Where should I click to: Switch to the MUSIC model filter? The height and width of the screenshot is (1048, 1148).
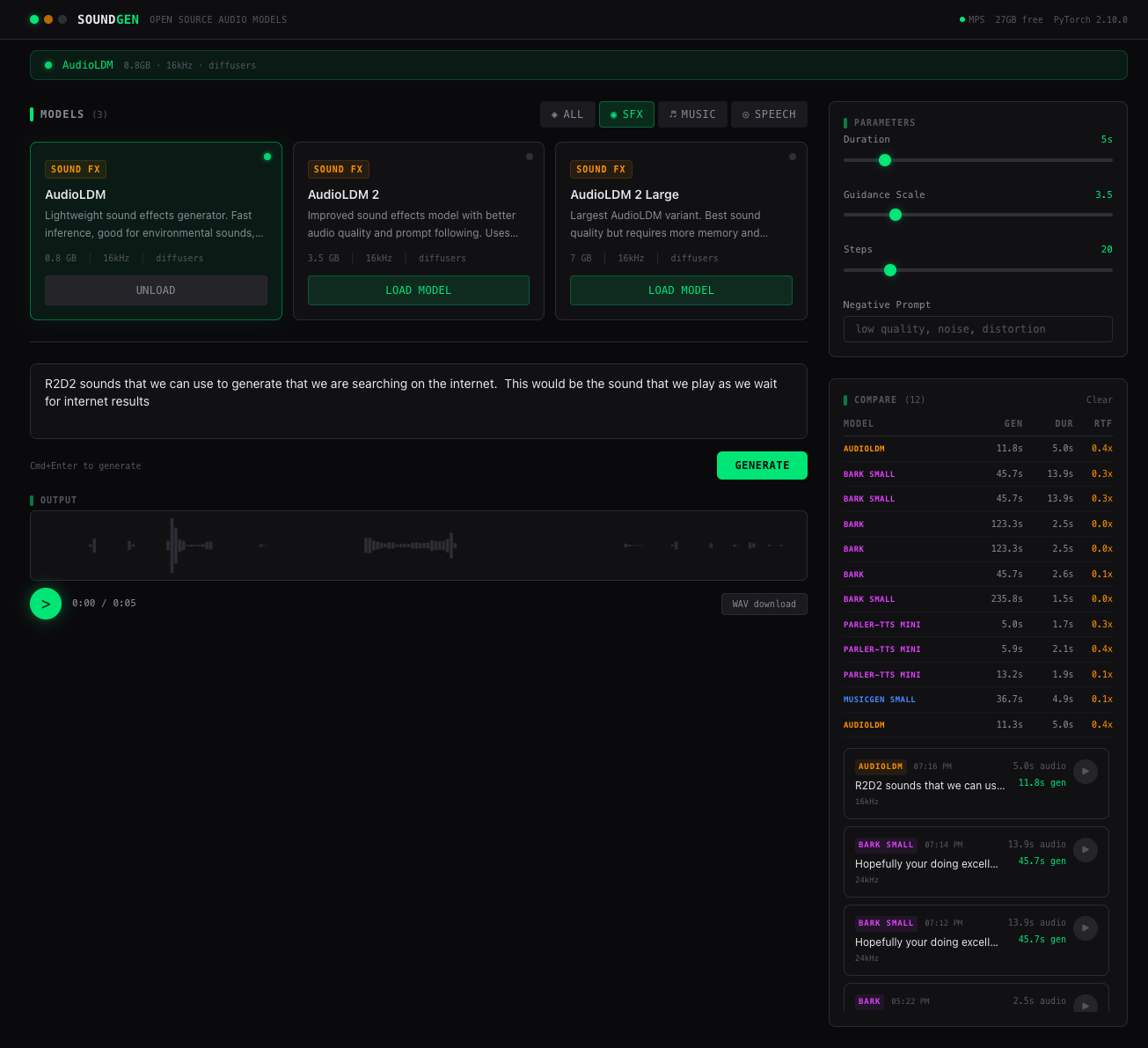click(x=692, y=114)
